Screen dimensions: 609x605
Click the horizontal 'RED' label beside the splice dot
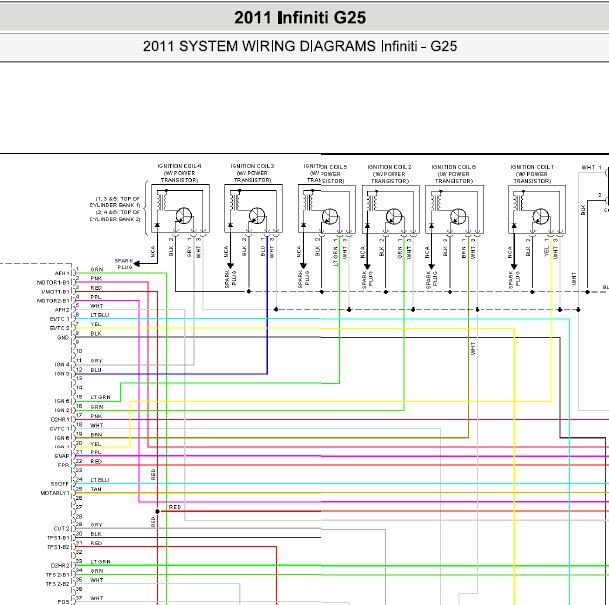point(175,507)
